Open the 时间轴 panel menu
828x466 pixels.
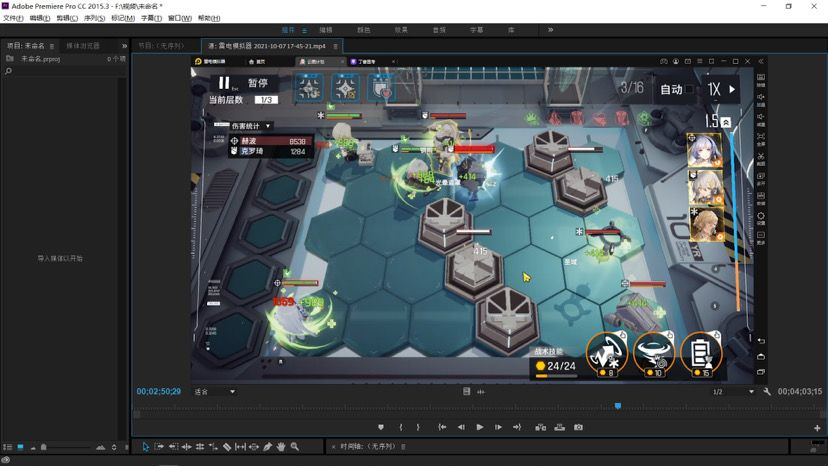click(403, 447)
